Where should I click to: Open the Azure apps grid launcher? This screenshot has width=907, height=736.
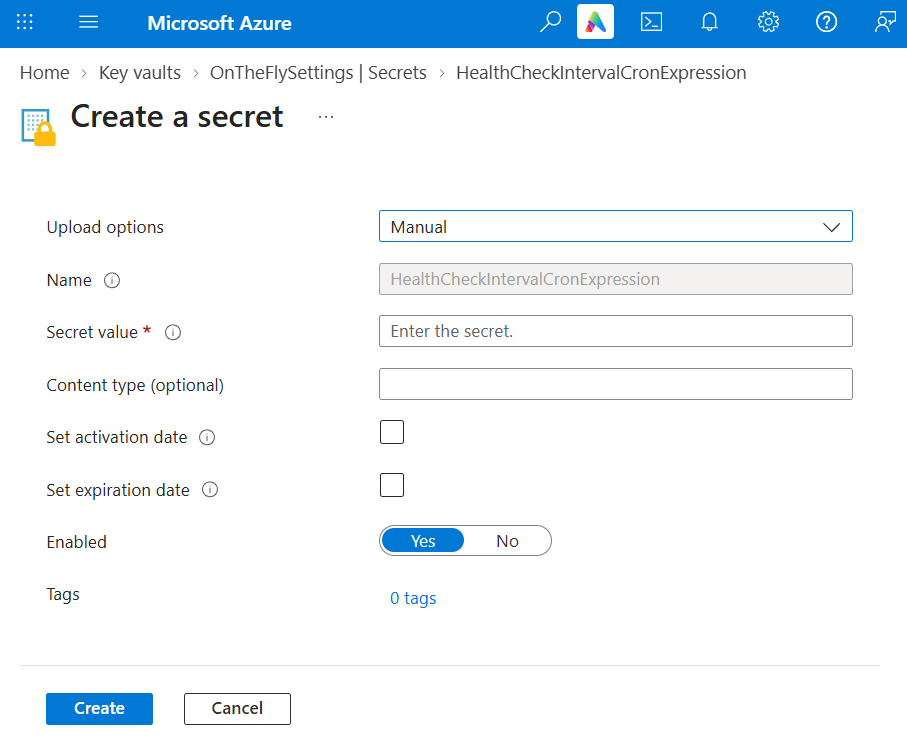[x=24, y=23]
